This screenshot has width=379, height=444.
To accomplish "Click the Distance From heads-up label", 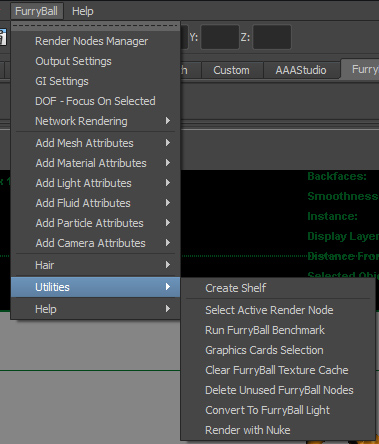I will click(343, 256).
